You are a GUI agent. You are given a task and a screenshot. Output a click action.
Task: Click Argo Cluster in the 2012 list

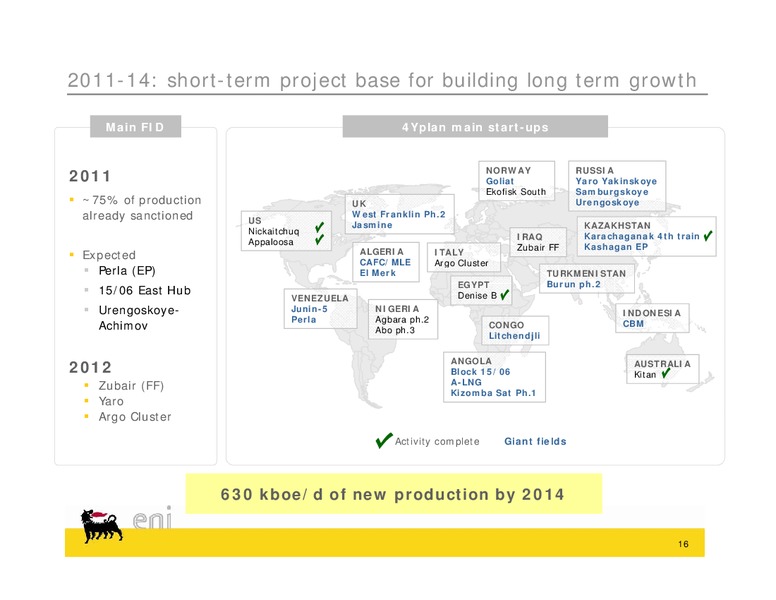[x=135, y=417]
